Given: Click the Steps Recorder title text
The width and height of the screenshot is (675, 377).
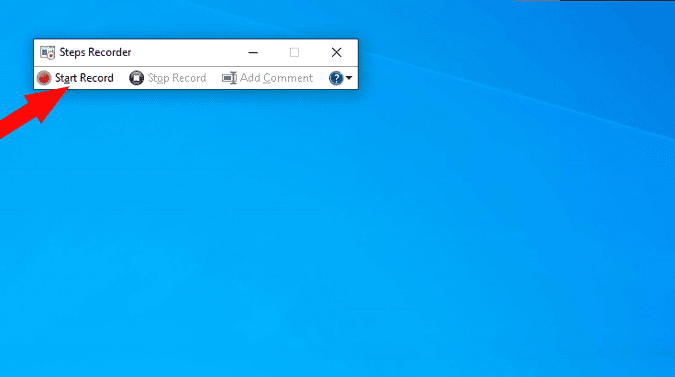Looking at the screenshot, I should (x=95, y=53).
